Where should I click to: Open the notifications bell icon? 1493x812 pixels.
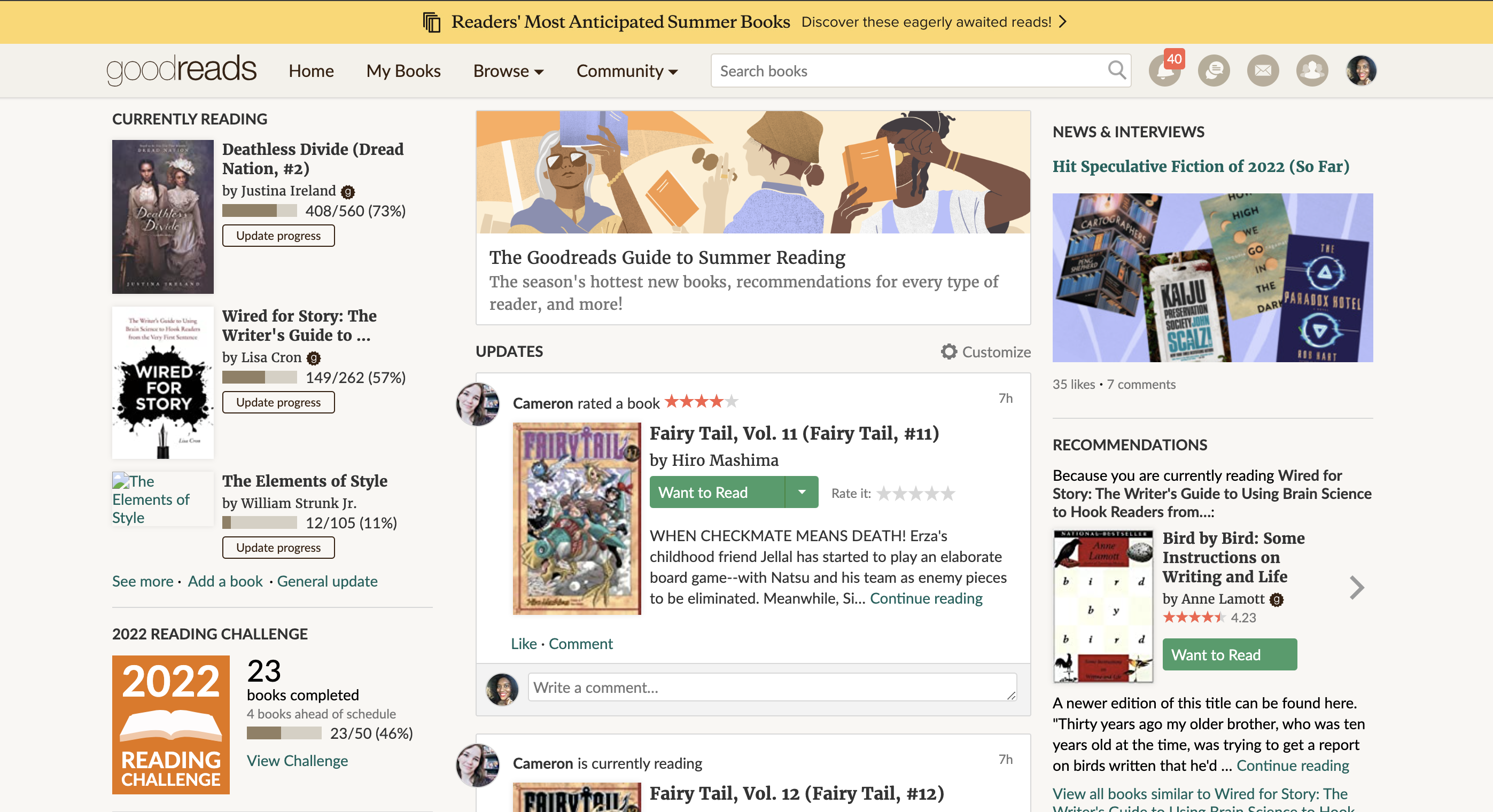coord(1164,71)
